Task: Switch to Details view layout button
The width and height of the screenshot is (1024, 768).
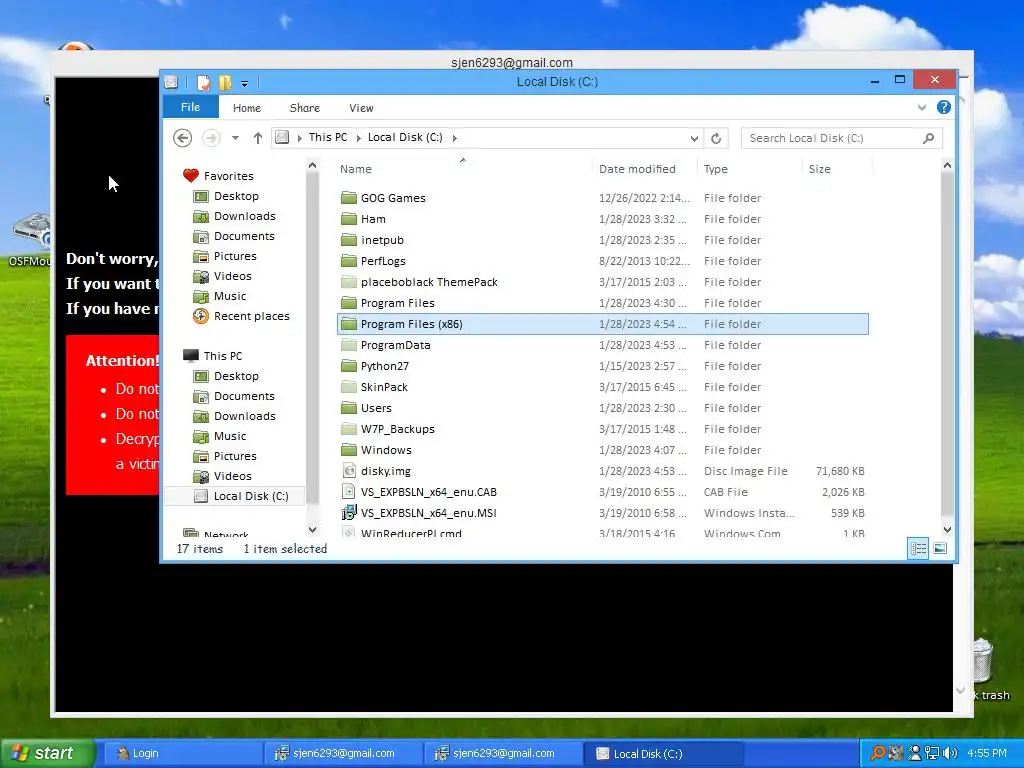Action: (918, 549)
